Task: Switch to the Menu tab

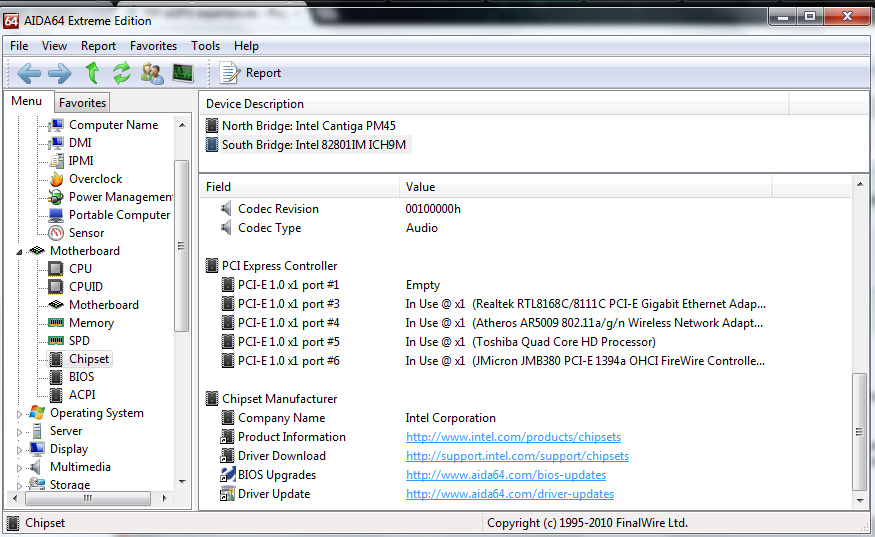Action: pyautogui.click(x=27, y=101)
